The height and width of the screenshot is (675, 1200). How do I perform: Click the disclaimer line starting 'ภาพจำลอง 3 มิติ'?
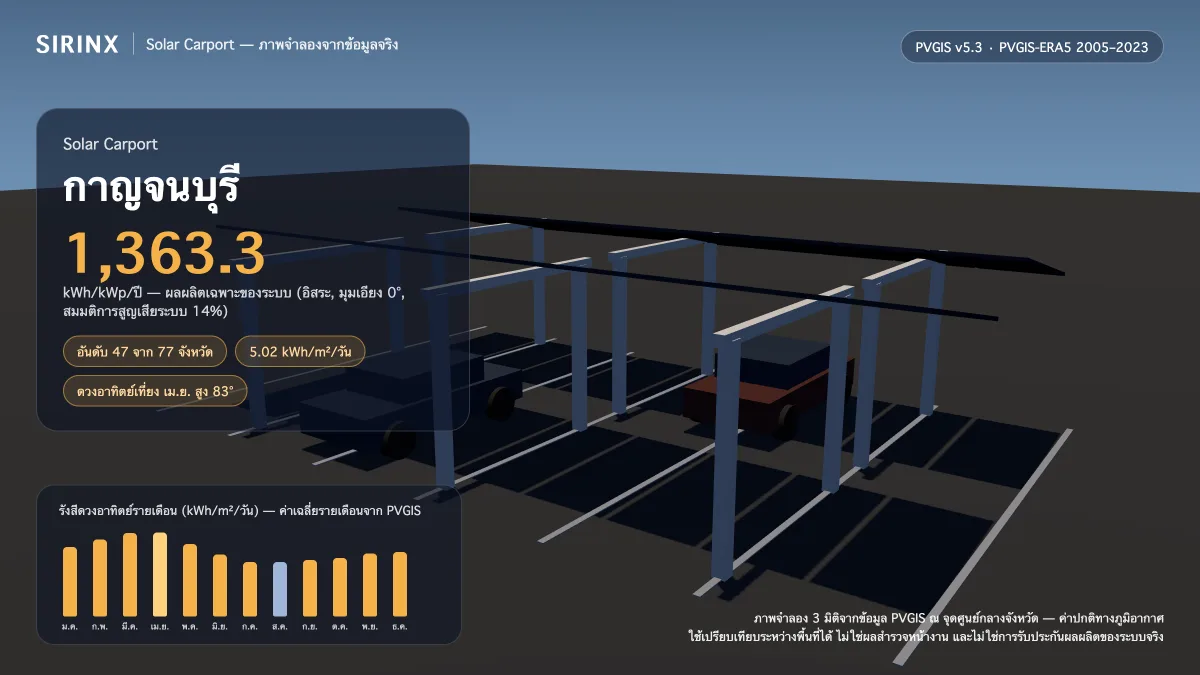959,619
